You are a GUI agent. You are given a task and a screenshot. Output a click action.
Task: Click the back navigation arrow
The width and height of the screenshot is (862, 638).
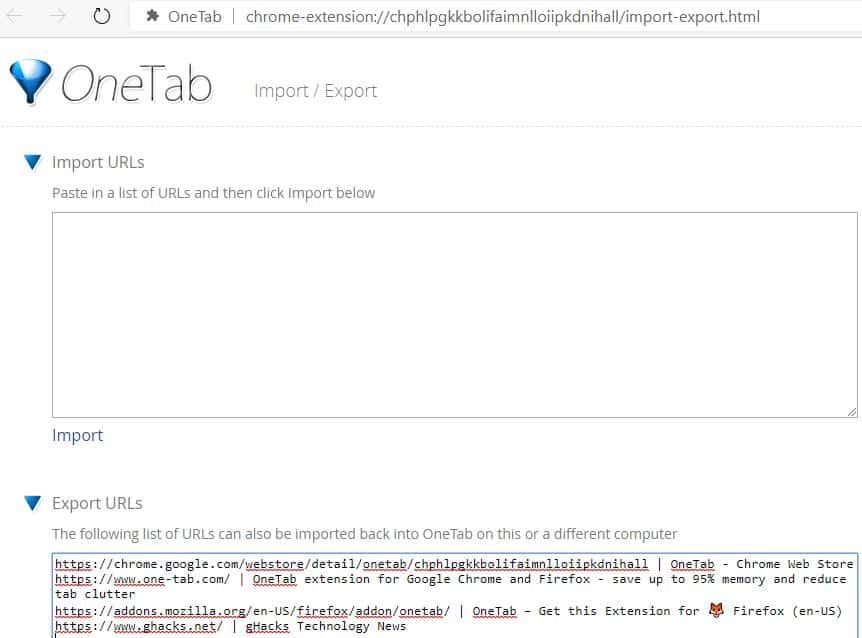point(14,15)
